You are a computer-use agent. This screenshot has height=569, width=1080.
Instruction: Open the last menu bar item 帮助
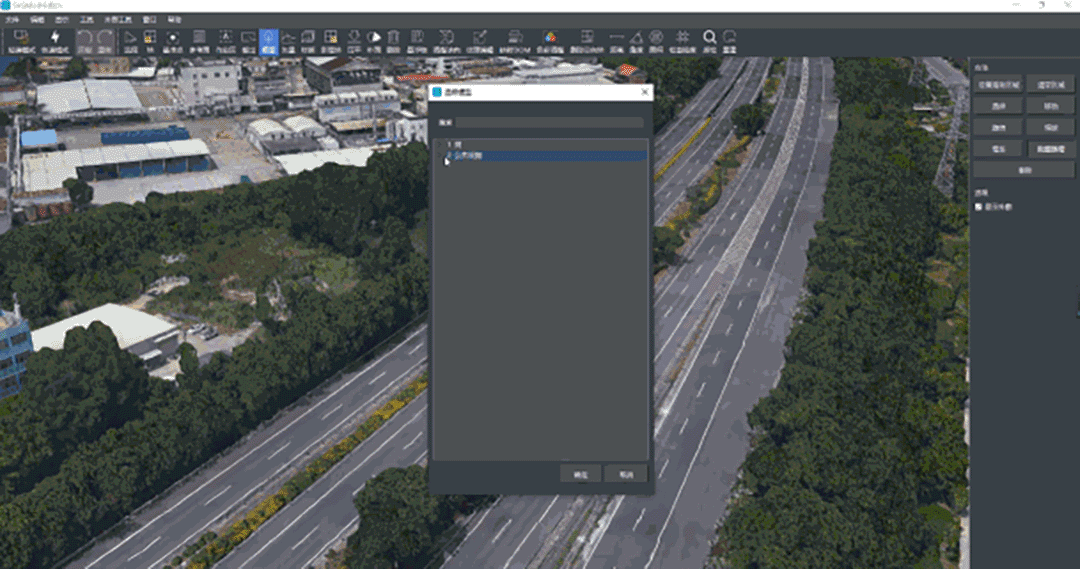[x=175, y=19]
